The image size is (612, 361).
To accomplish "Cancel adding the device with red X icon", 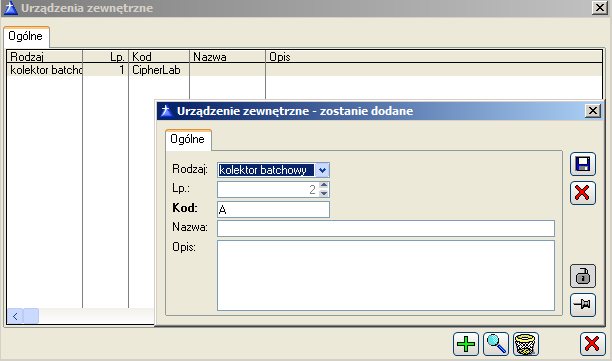I will 583,193.
